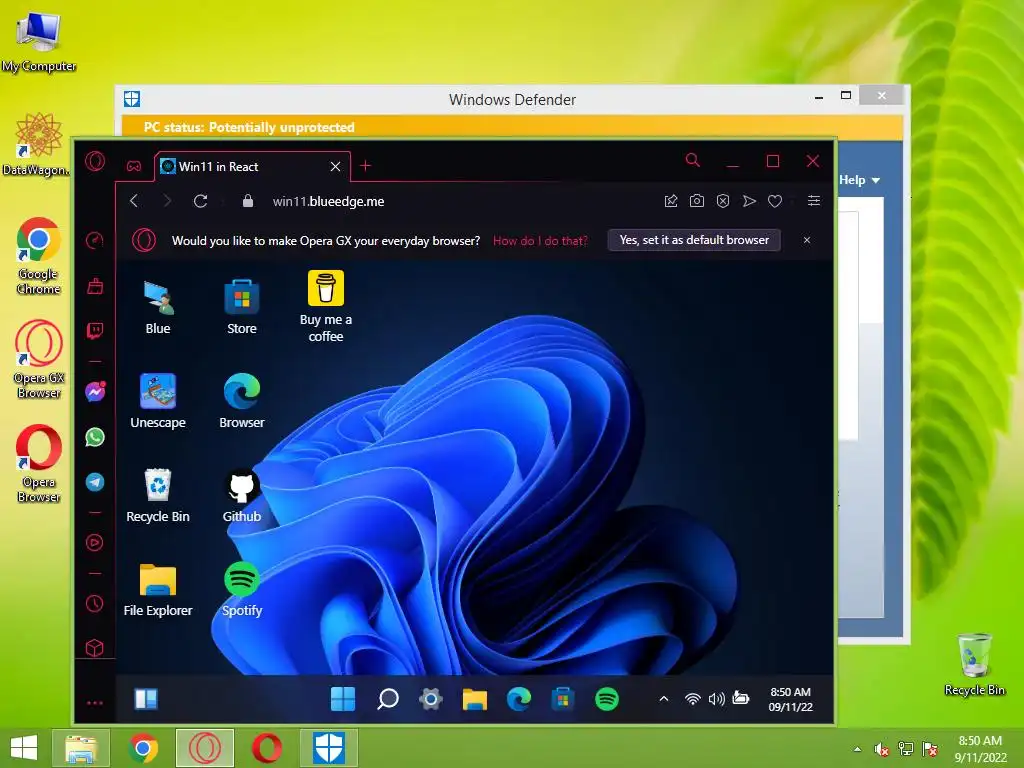Open the DataWagon desktop shortcut

coord(39,145)
